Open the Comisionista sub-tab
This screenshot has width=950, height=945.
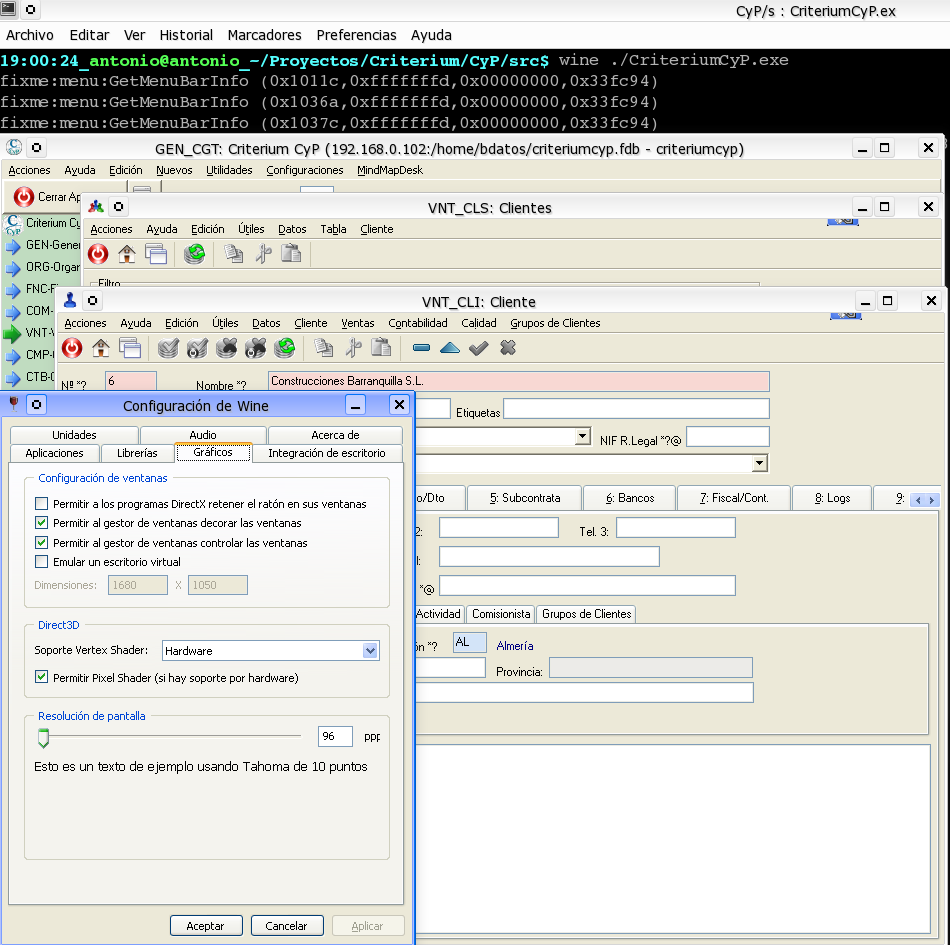pyautogui.click(x=501, y=614)
